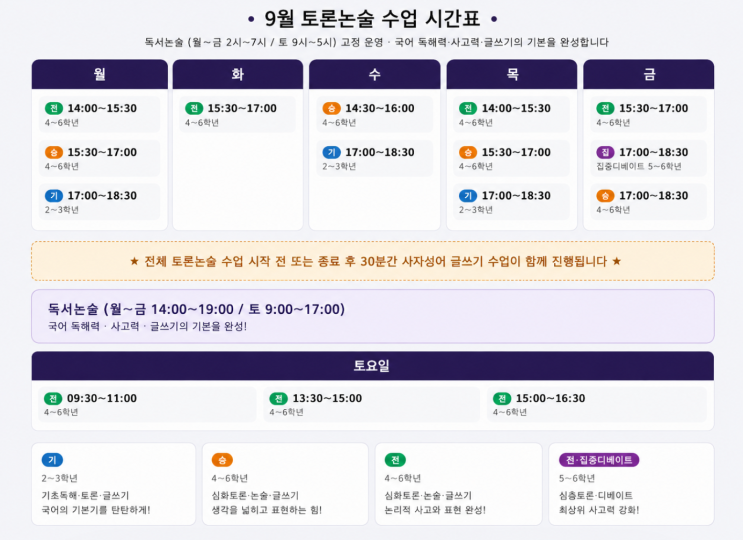This screenshot has height=540, width=743.
Task: Click green 전 badge on Saturday 09:30~11:00
Action: click(53, 399)
